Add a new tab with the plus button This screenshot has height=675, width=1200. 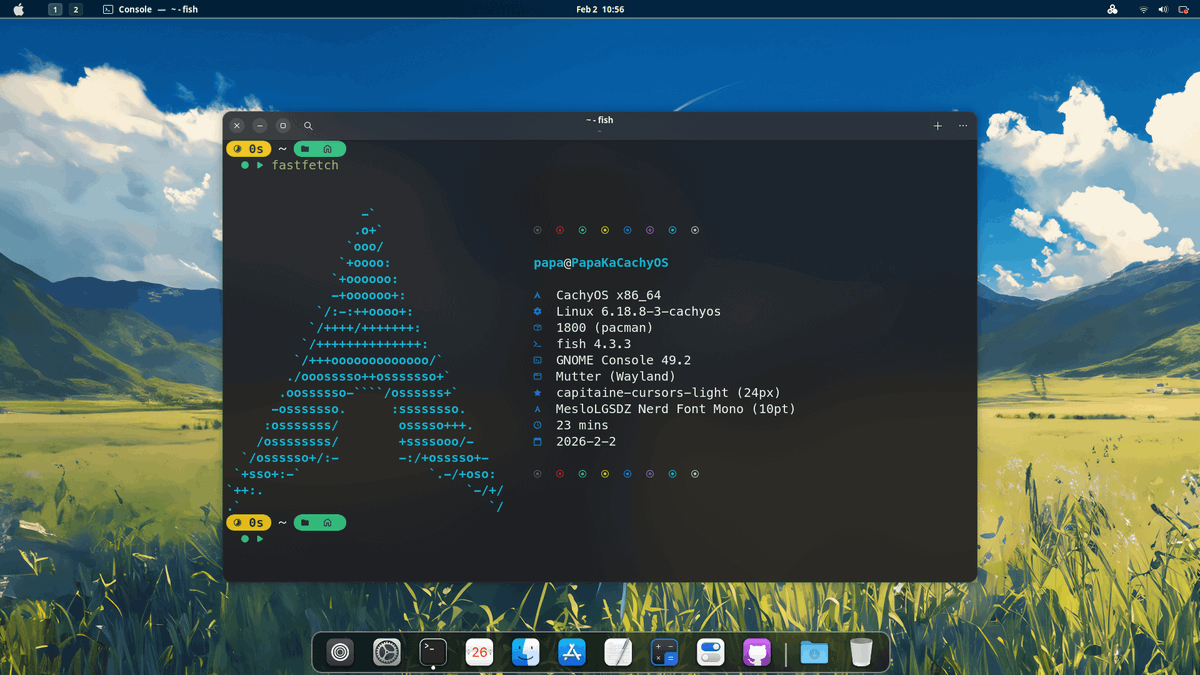pos(937,126)
